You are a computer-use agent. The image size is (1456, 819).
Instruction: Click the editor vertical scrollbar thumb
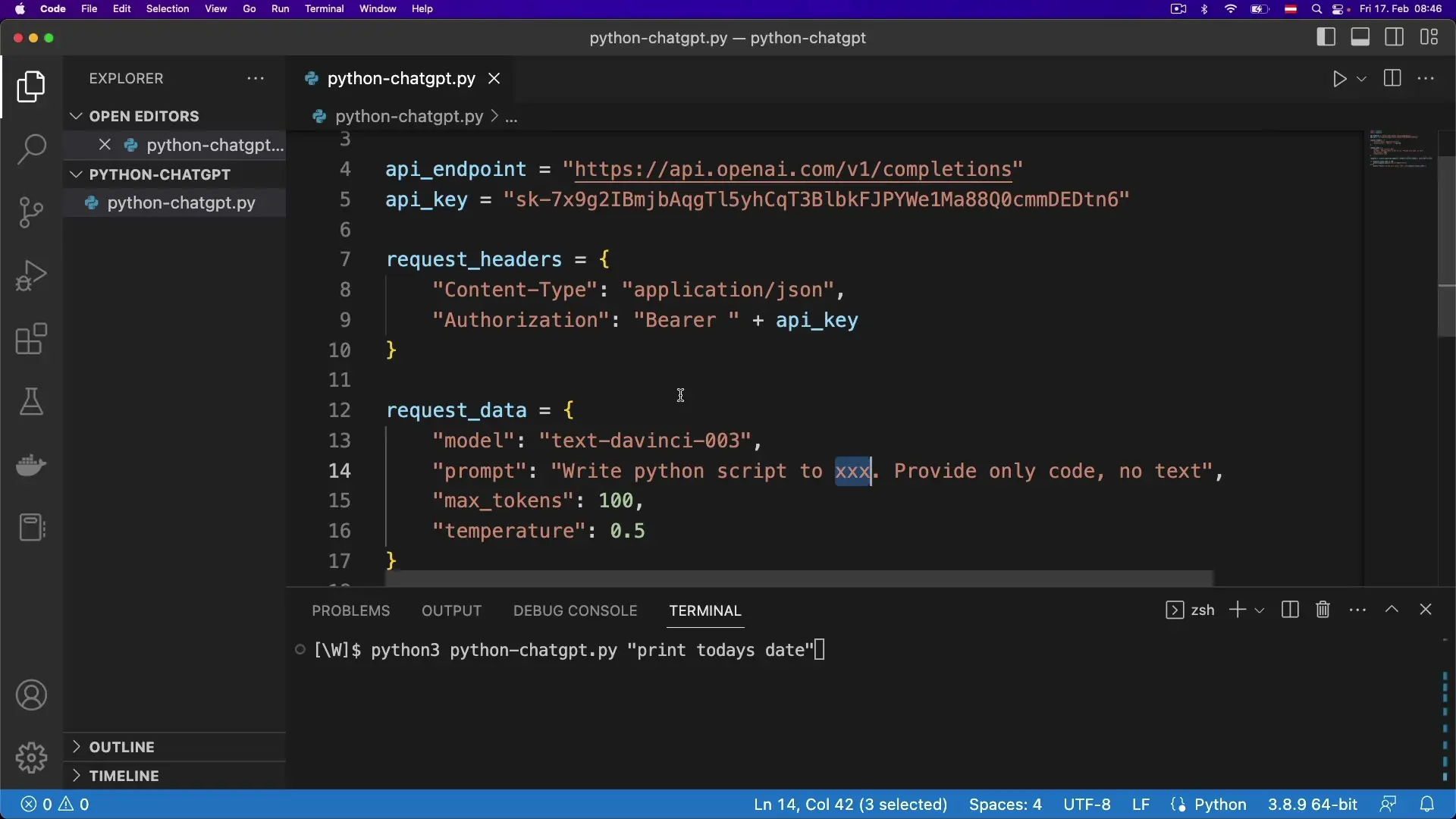click(1446, 246)
